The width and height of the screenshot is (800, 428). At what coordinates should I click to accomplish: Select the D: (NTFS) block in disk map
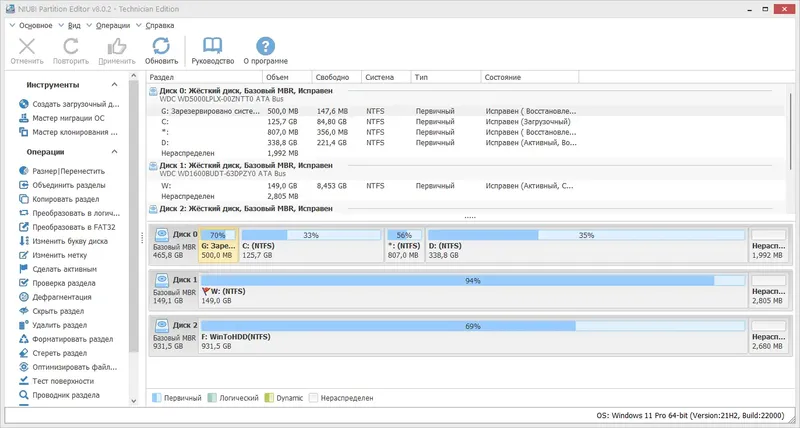tap(586, 245)
